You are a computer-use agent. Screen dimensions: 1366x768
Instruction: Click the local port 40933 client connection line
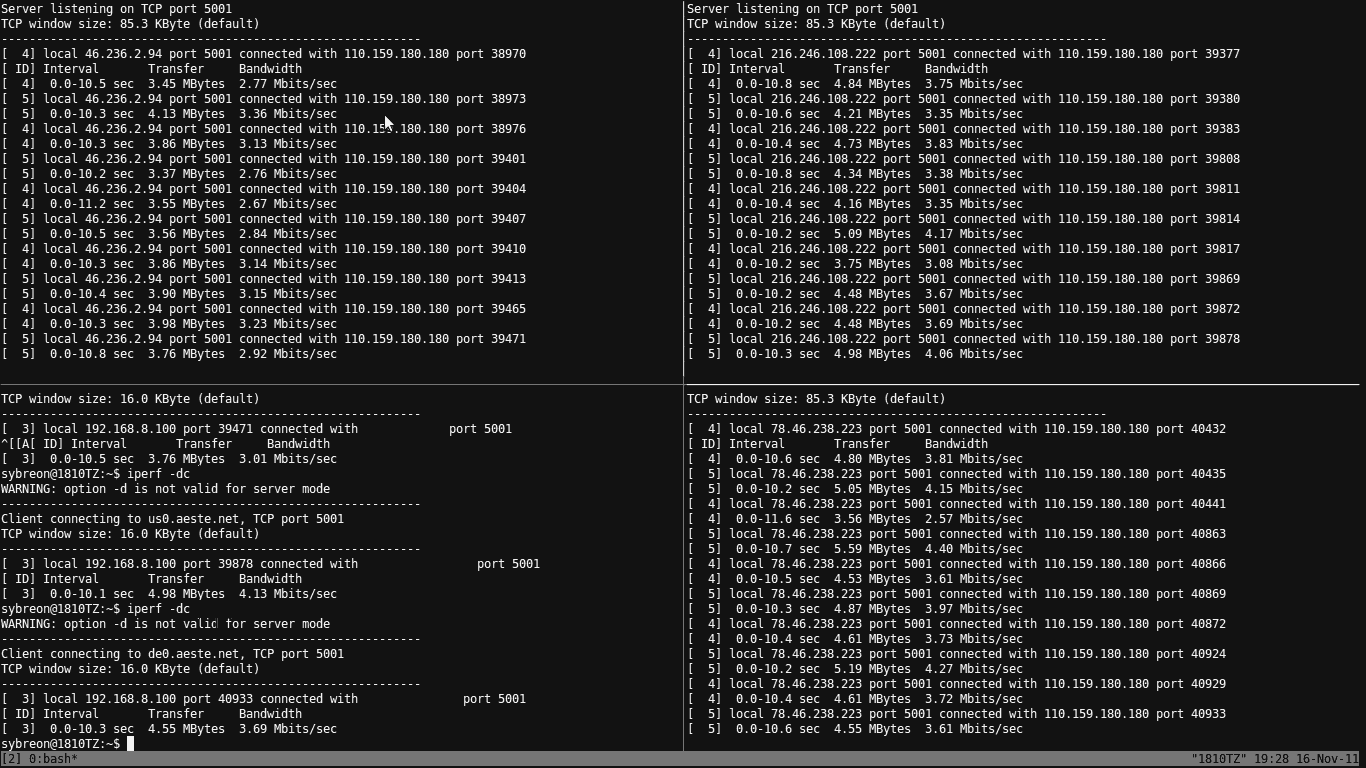coord(263,699)
